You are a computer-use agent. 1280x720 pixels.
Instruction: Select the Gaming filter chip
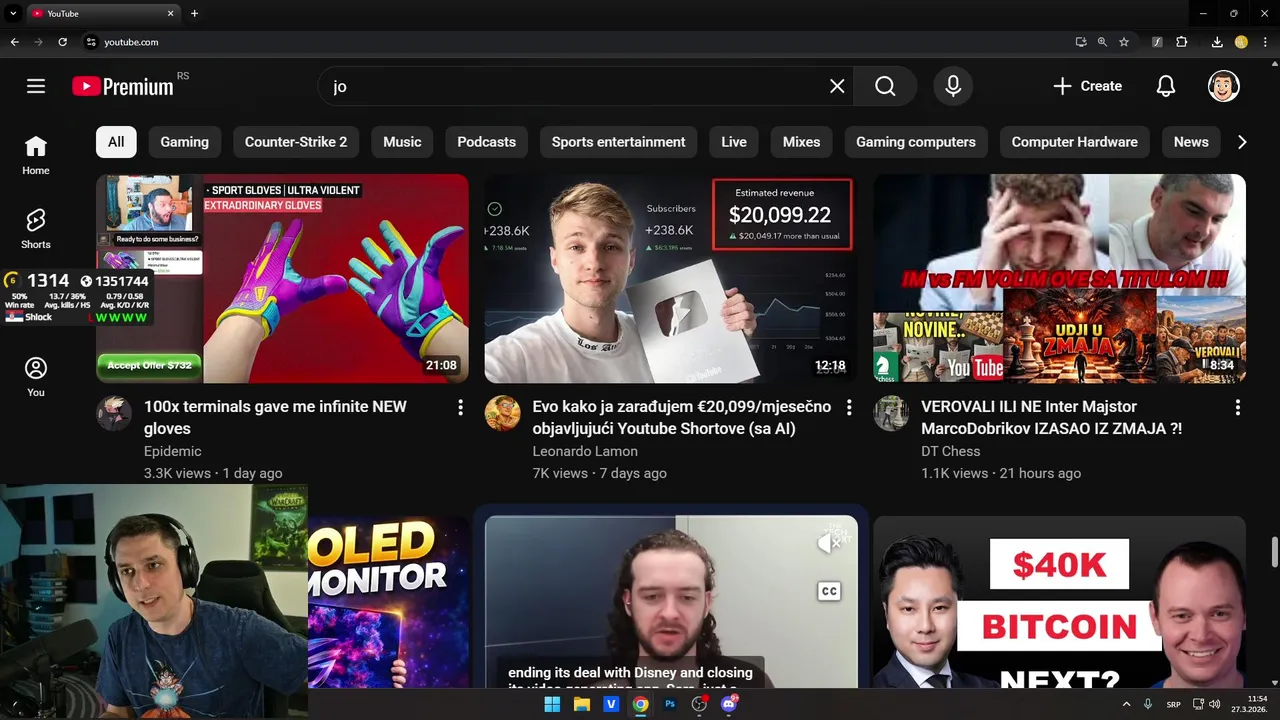pos(185,142)
